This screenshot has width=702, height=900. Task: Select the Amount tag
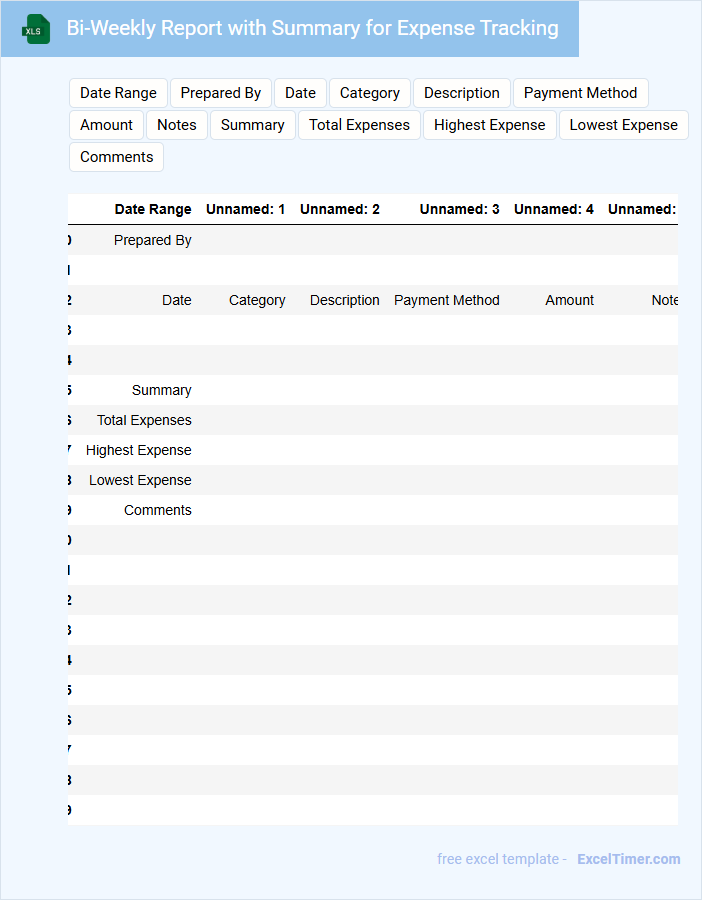(x=106, y=125)
